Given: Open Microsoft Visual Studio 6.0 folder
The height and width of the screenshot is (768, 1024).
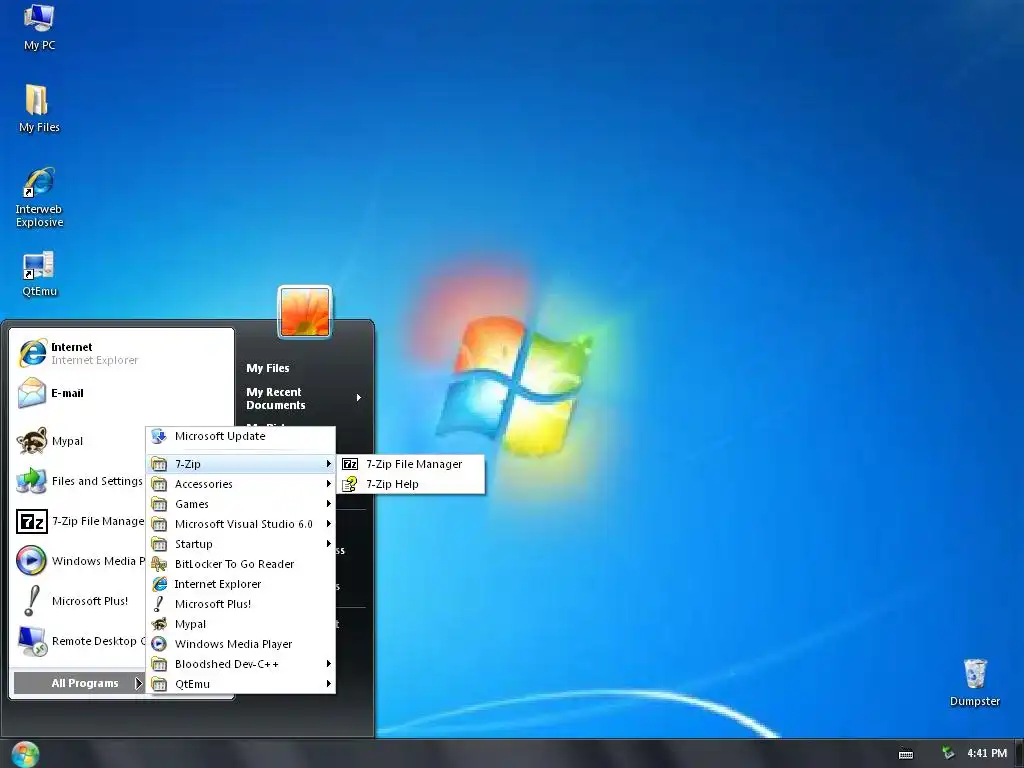Looking at the screenshot, I should click(x=240, y=524).
